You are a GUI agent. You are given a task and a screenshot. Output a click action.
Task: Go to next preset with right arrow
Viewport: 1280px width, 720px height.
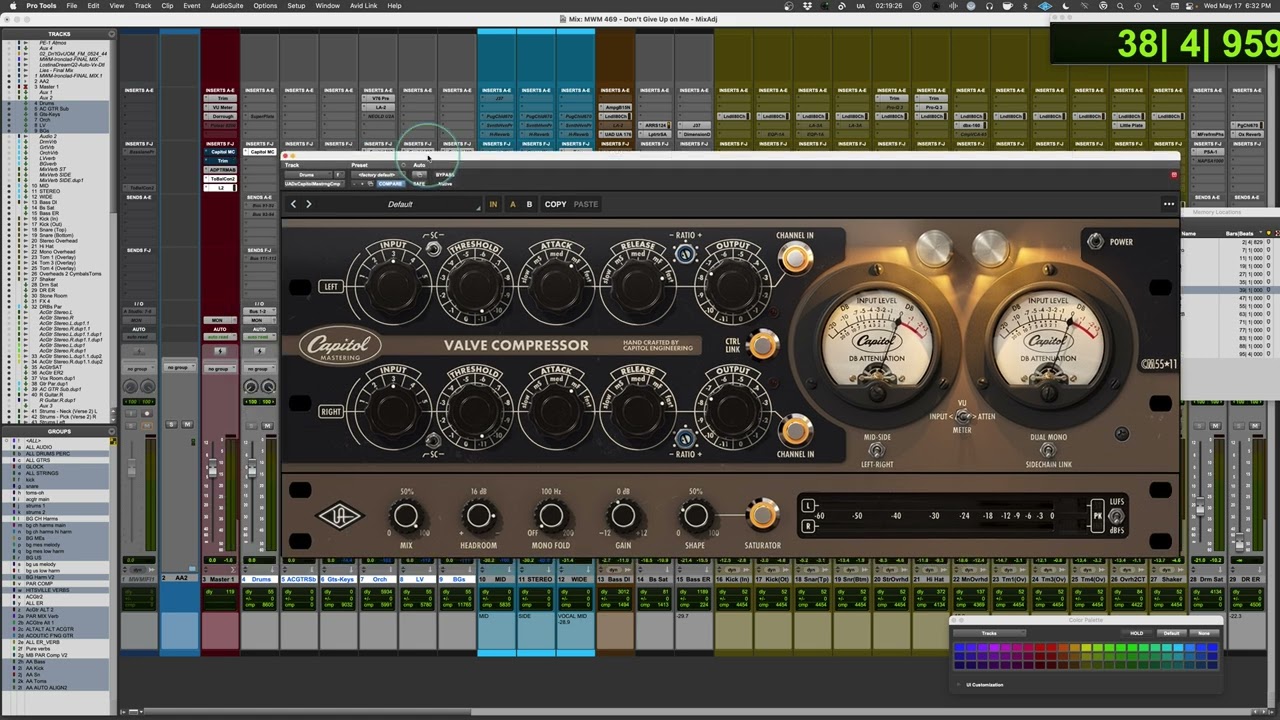pyautogui.click(x=308, y=204)
